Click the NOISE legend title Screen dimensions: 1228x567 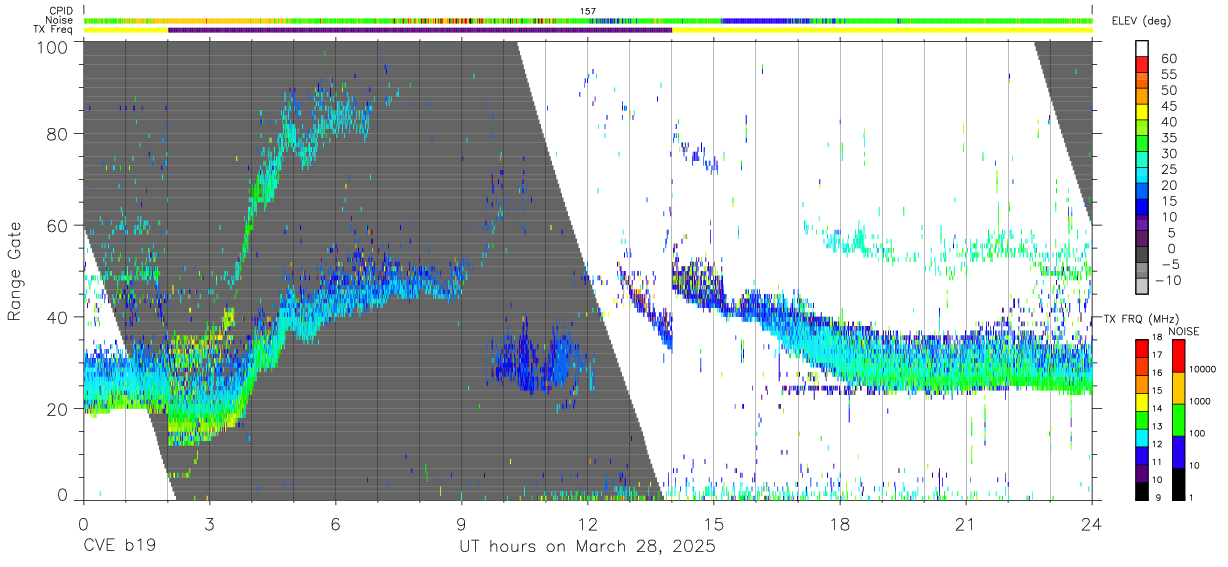(1183, 331)
